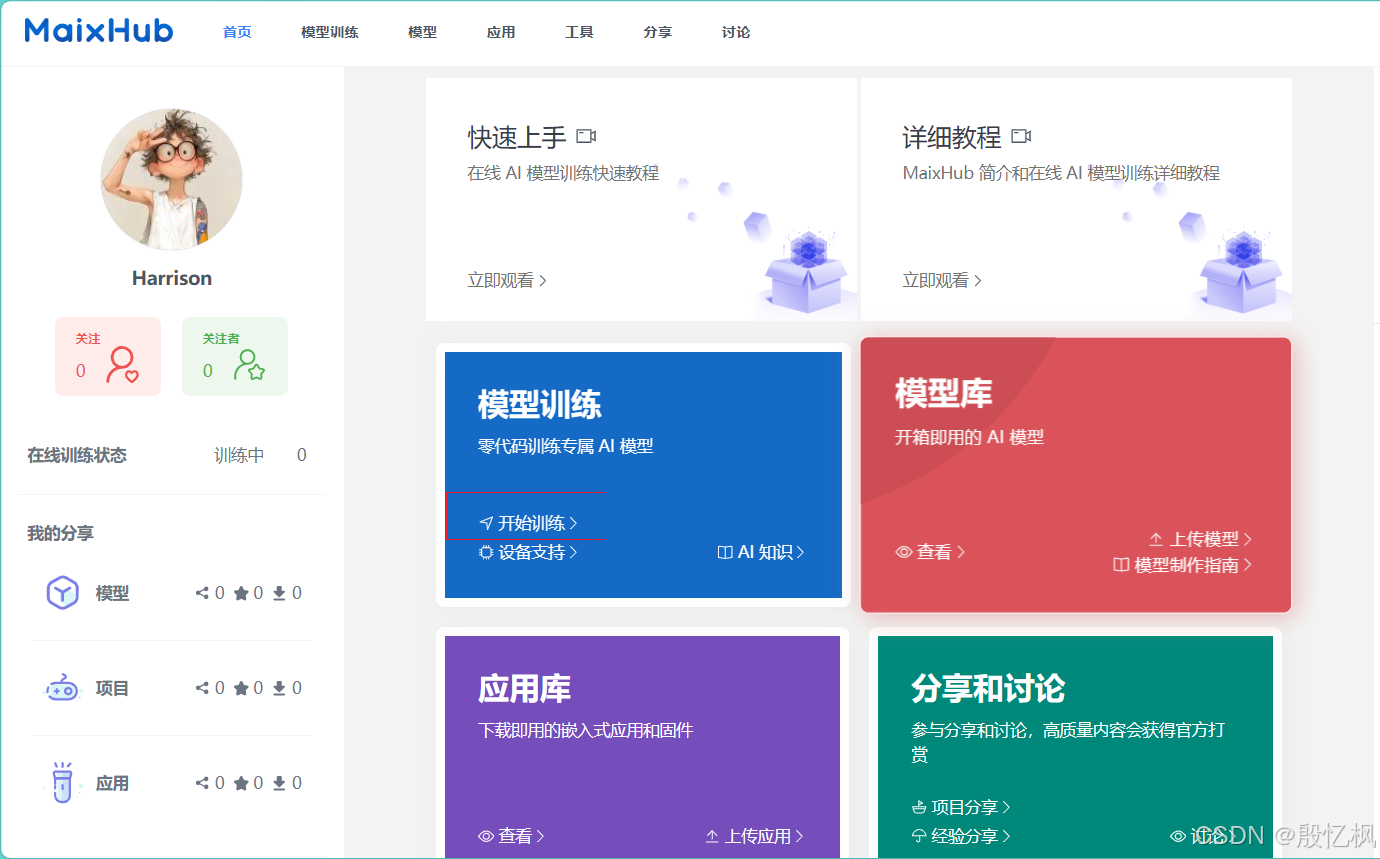
Task: Click the MaixHub logo
Action: click(x=99, y=30)
